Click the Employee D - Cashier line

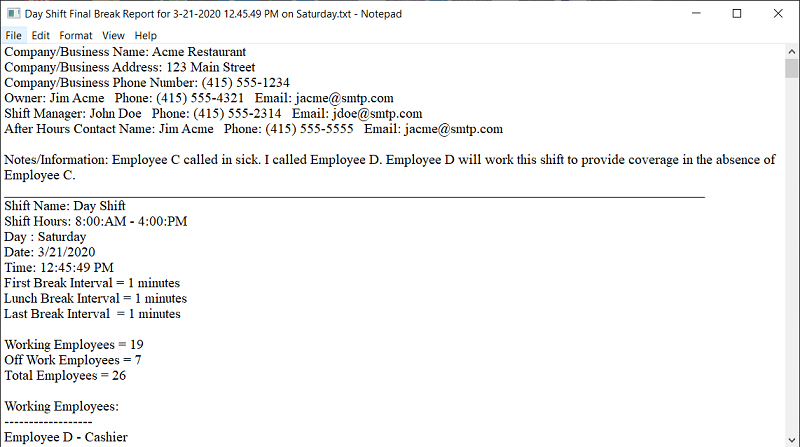(66, 437)
